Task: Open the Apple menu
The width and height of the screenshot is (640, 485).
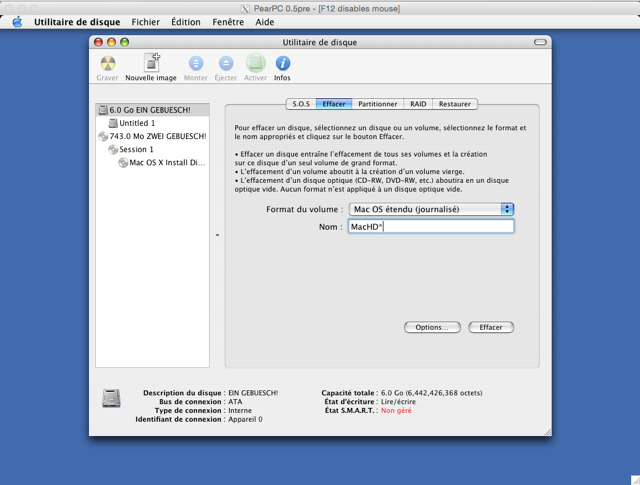Action: pos(17,22)
